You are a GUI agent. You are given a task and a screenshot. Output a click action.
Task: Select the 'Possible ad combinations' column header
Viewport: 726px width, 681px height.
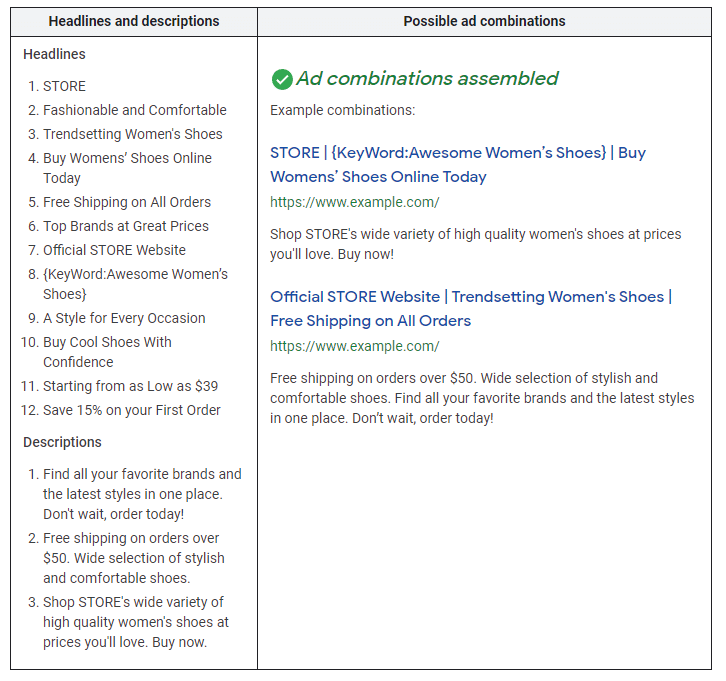click(x=484, y=21)
